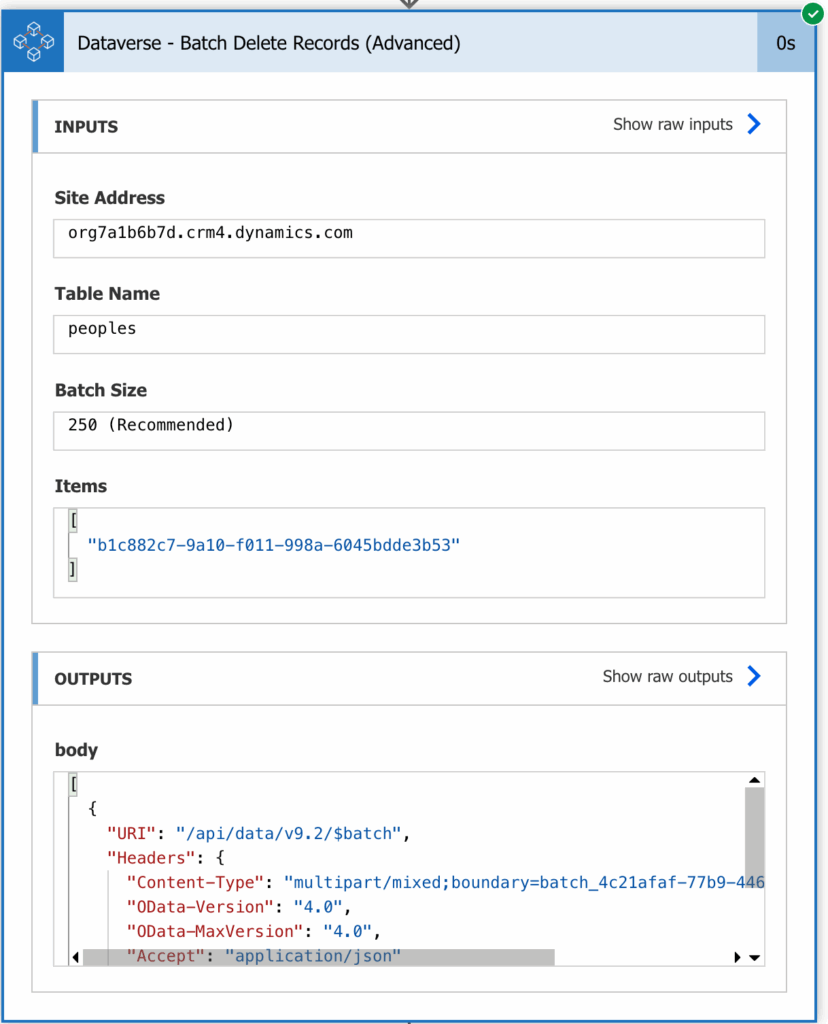
Task: Click the 0s duration label
Action: (786, 43)
